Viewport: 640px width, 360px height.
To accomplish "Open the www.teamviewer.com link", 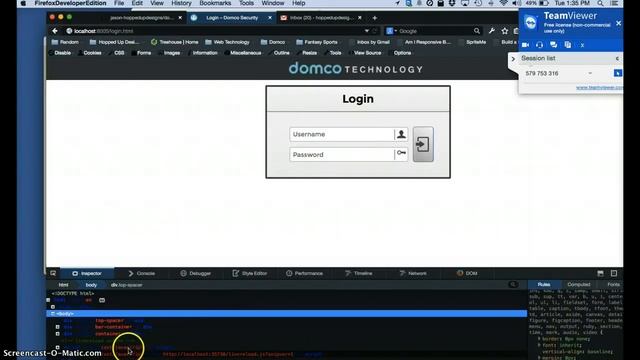I will (599, 88).
